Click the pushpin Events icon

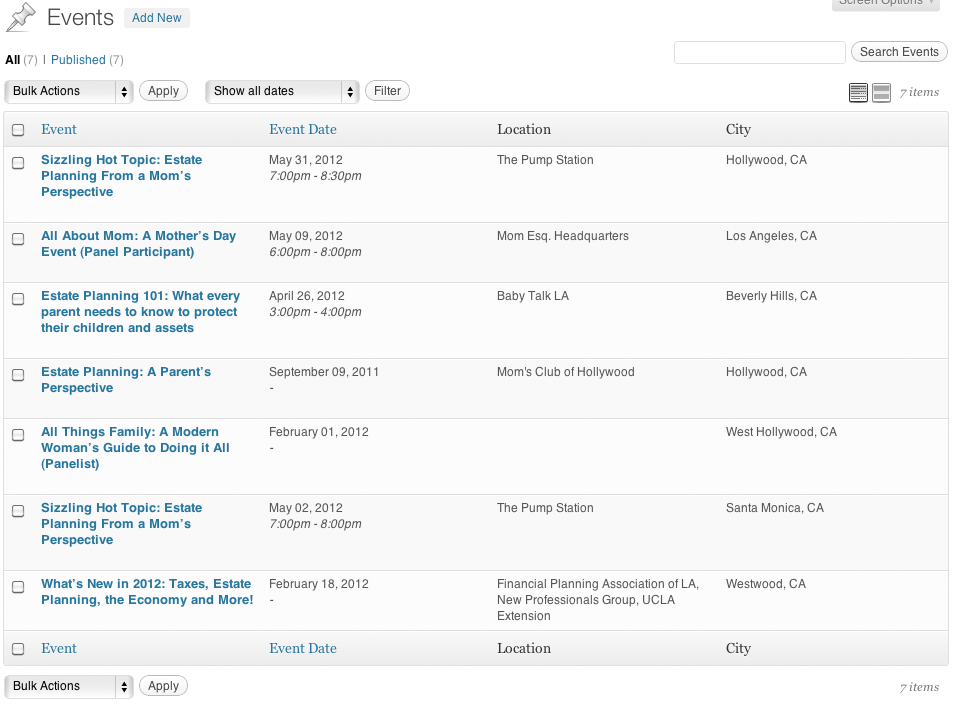(21, 17)
